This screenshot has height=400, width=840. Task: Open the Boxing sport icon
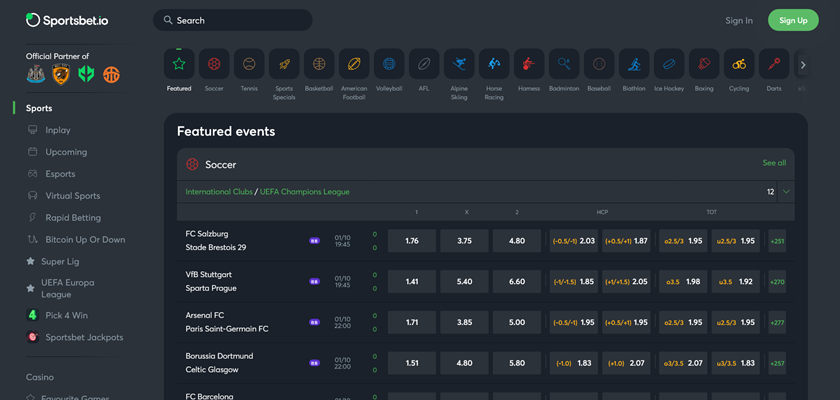[704, 64]
